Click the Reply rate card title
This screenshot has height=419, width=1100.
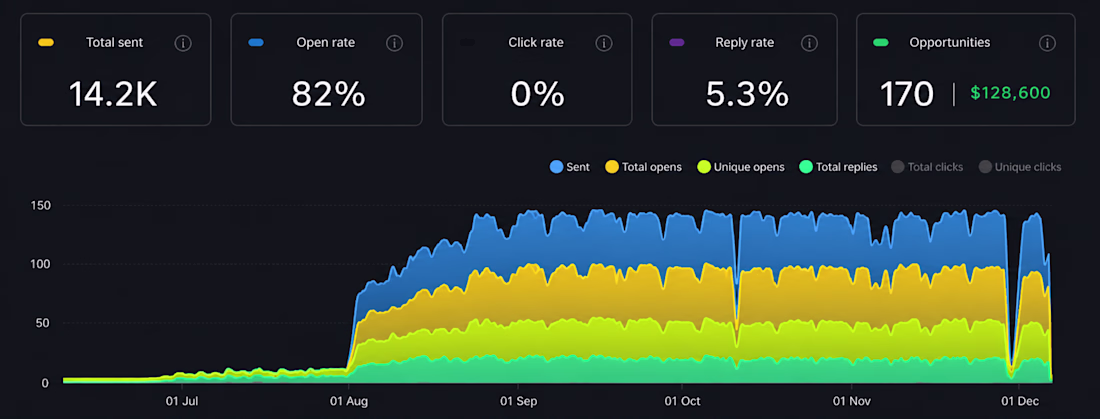745,43
